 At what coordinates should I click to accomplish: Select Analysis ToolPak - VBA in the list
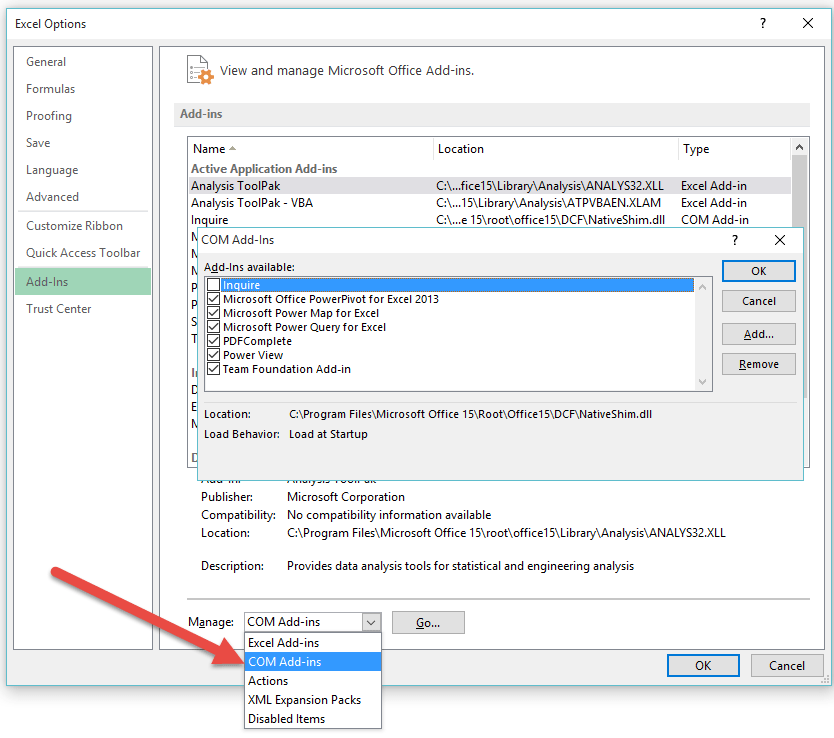[249, 202]
